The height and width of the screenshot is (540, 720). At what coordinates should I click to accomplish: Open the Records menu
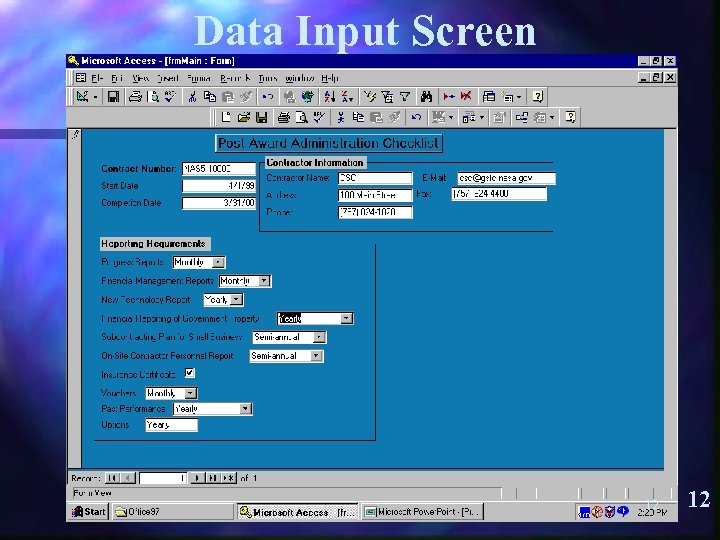235,79
